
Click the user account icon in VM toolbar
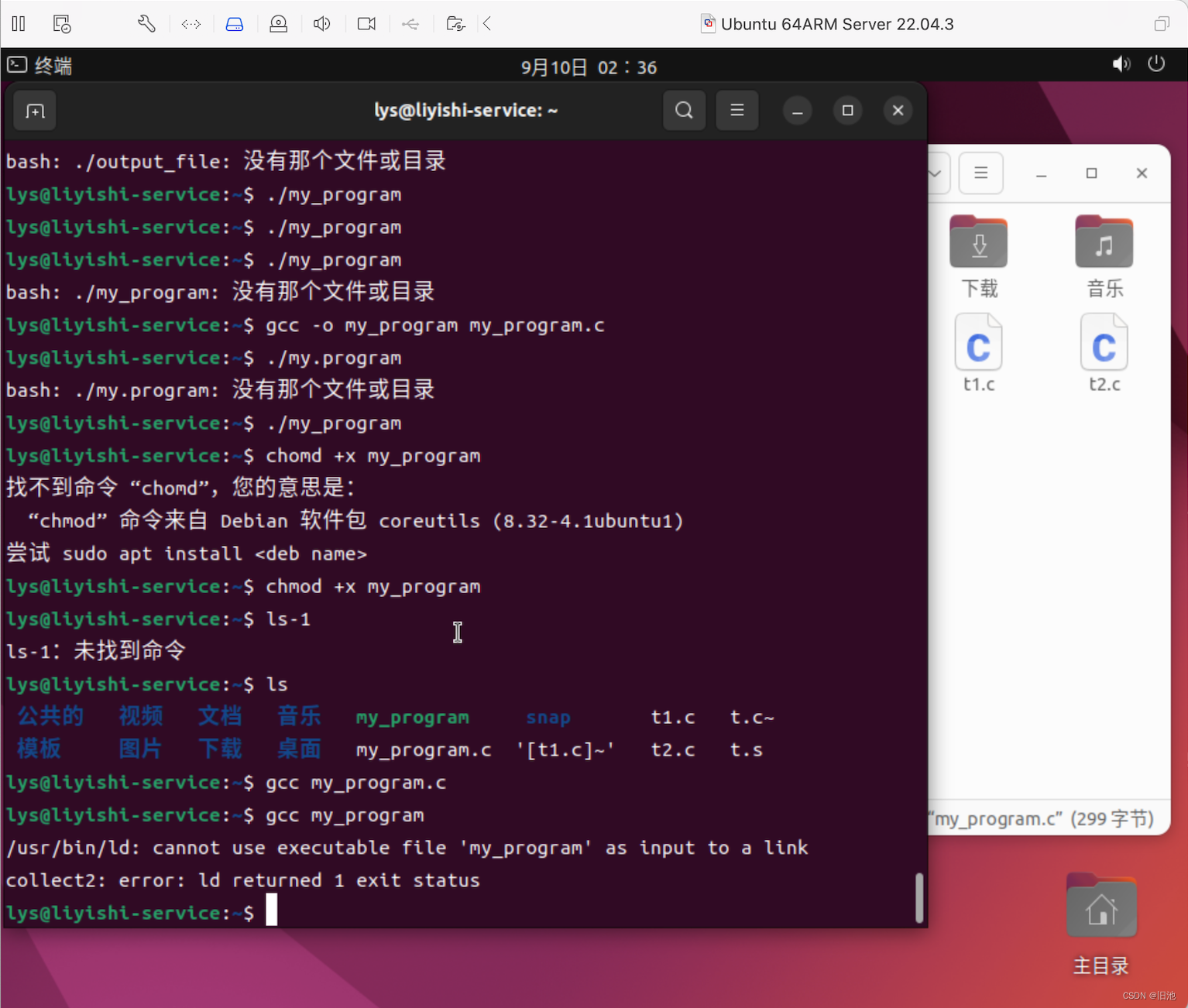tap(279, 24)
